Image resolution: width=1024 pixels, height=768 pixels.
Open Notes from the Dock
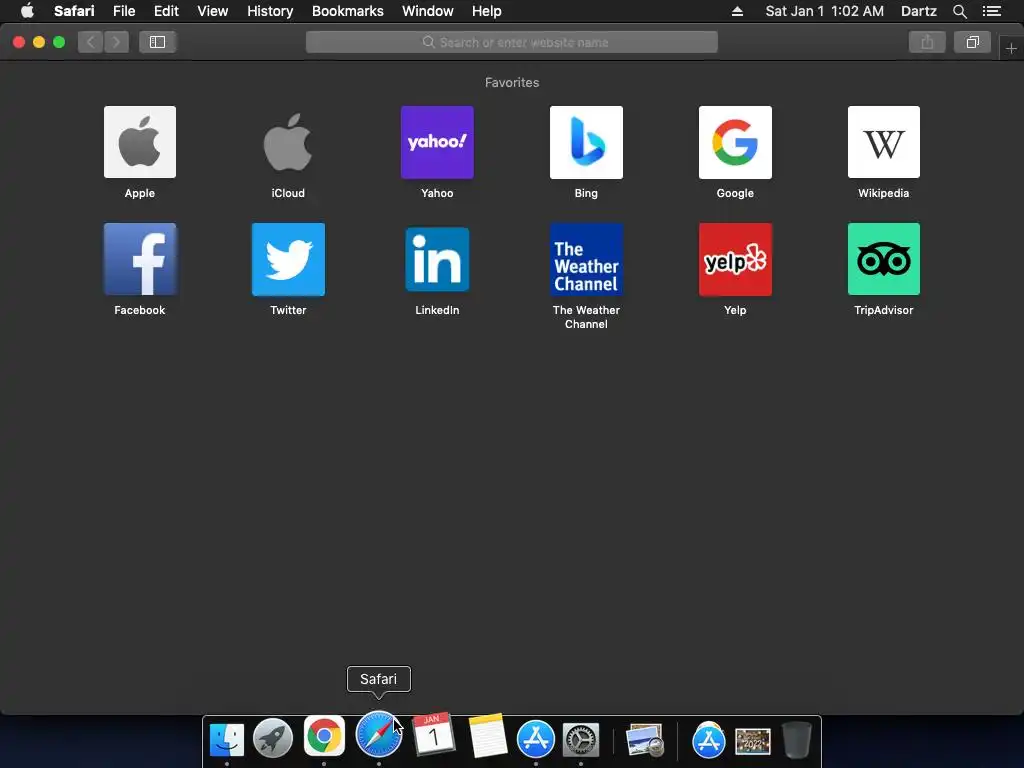[x=487, y=736]
